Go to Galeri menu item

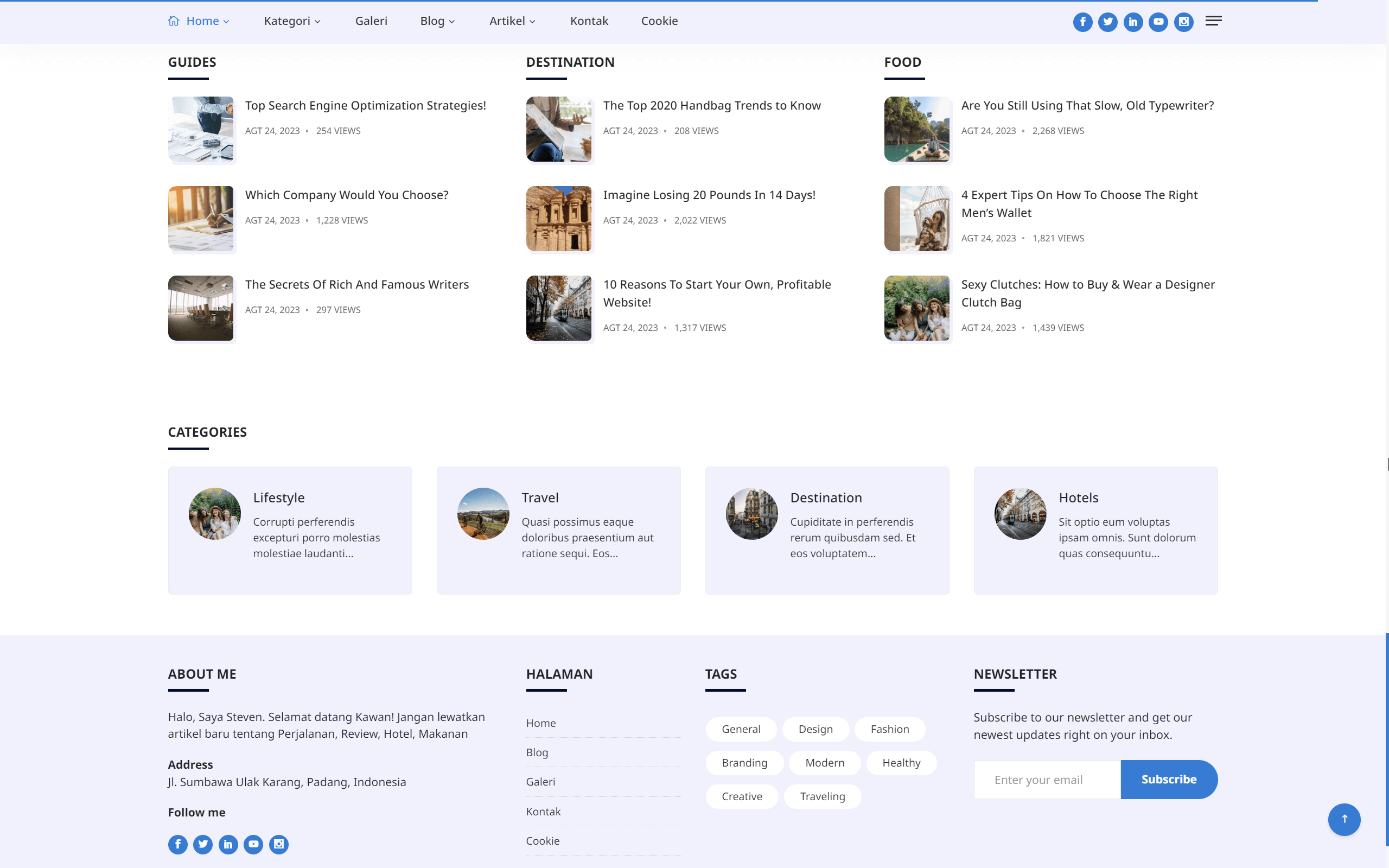click(371, 21)
